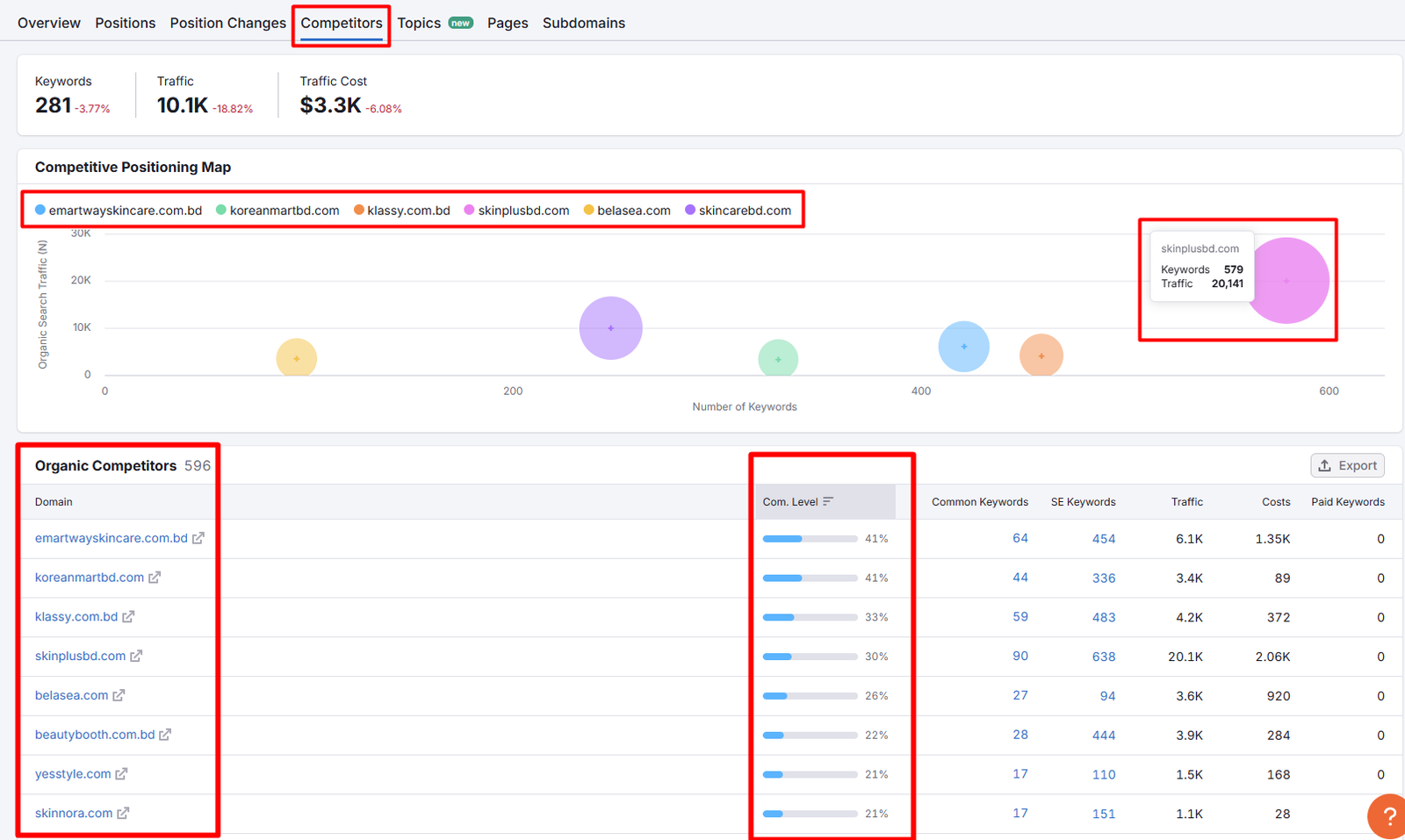Click SE keywords value 151
The height and width of the screenshot is (840, 1405).
point(1104,815)
